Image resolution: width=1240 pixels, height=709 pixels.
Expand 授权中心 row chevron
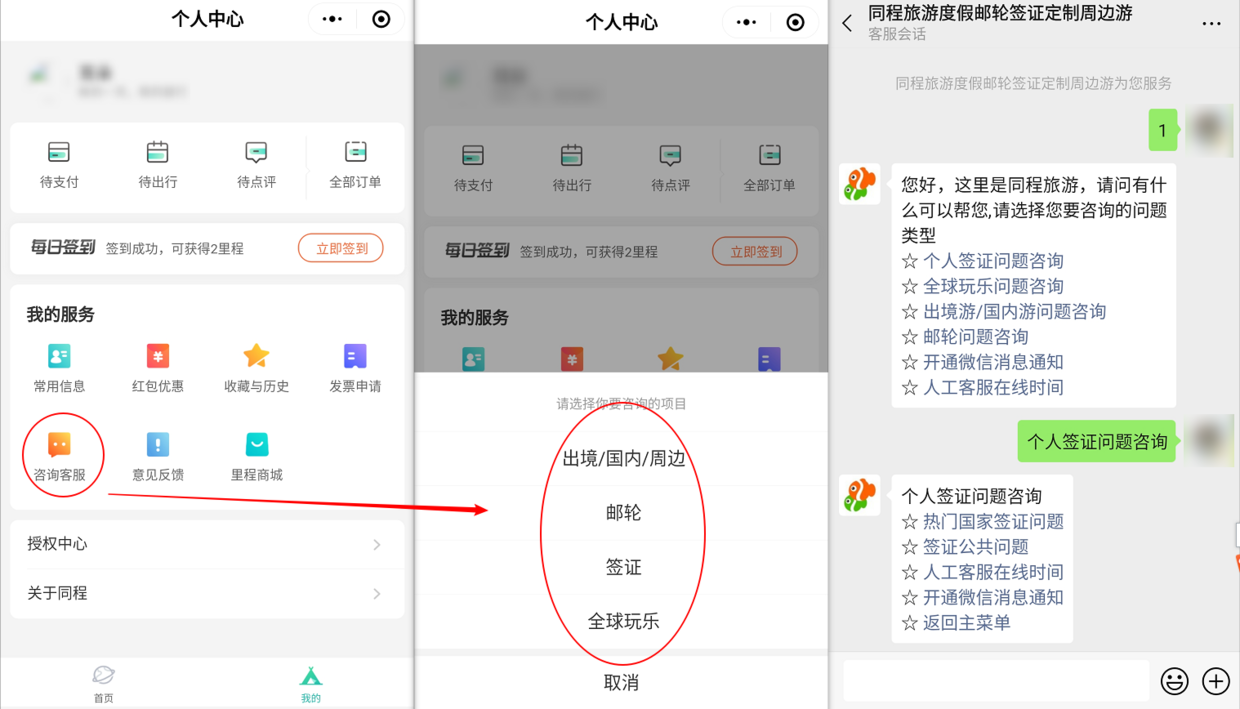pos(377,544)
